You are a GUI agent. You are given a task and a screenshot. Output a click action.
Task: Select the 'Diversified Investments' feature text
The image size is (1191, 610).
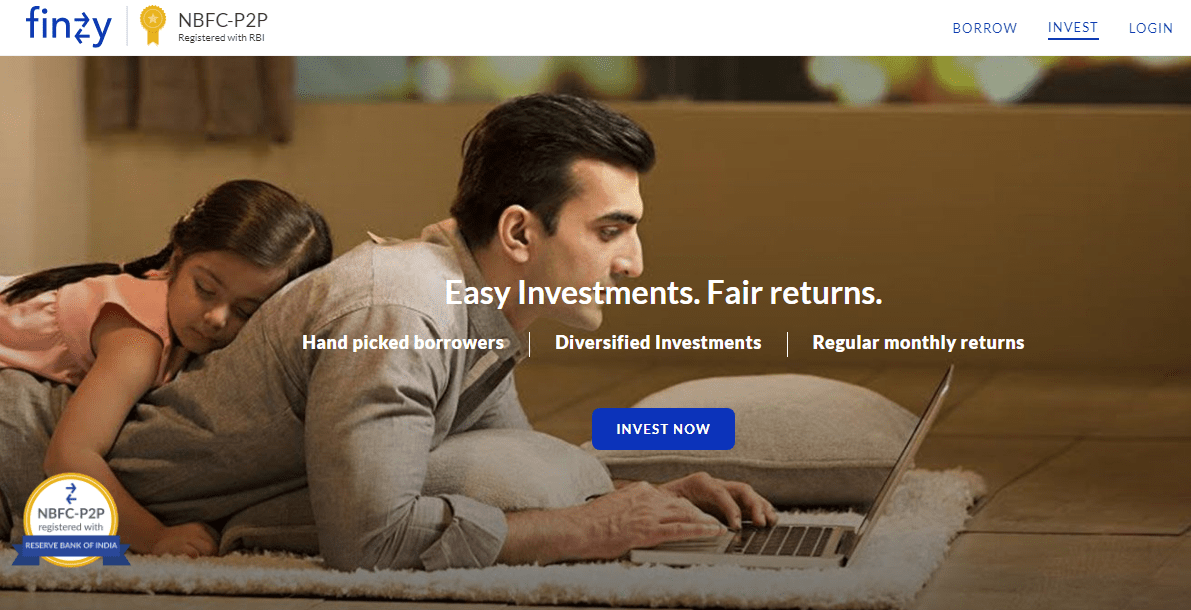click(x=658, y=343)
